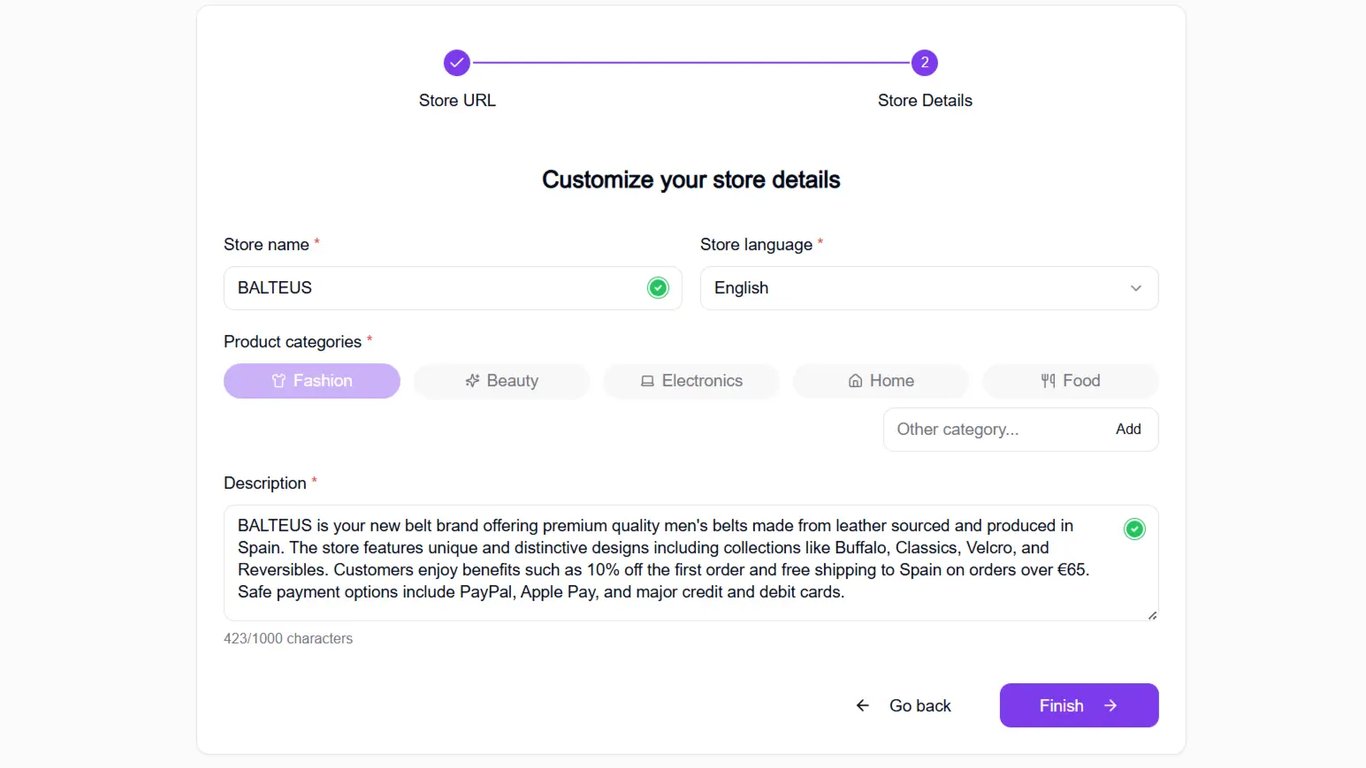Click the step 2 Store Details circle
Image resolution: width=1366 pixels, height=768 pixels.
click(924, 63)
